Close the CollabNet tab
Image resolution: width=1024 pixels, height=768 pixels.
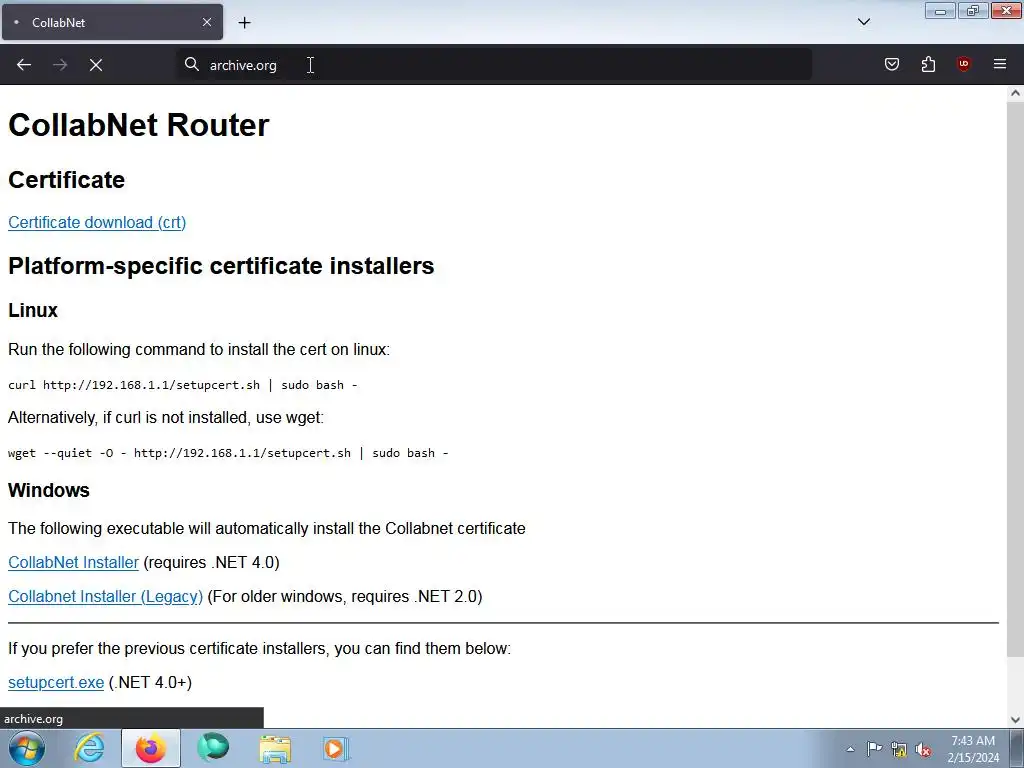coord(207,22)
